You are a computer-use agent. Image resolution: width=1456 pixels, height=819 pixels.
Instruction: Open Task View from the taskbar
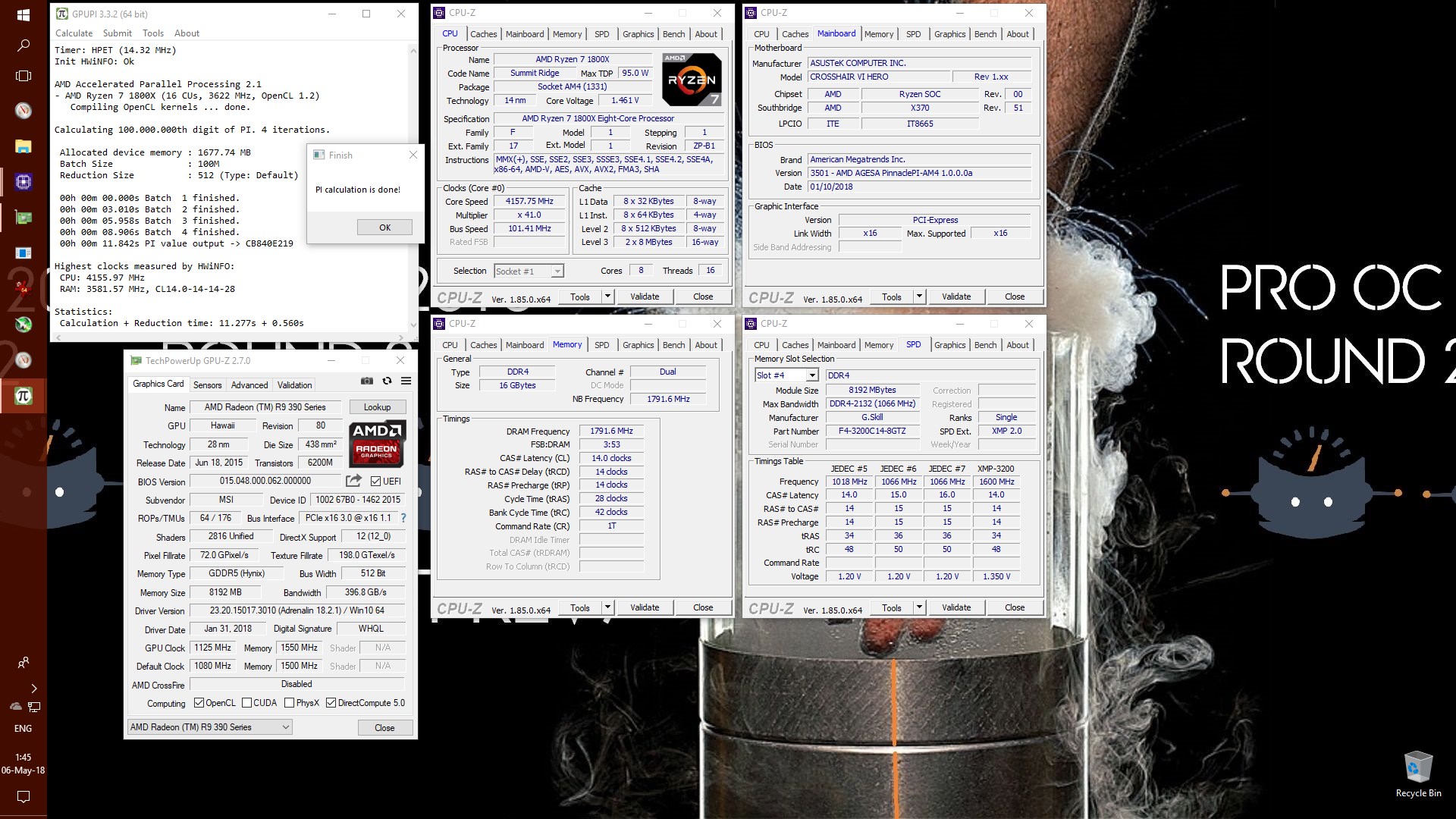(24, 76)
